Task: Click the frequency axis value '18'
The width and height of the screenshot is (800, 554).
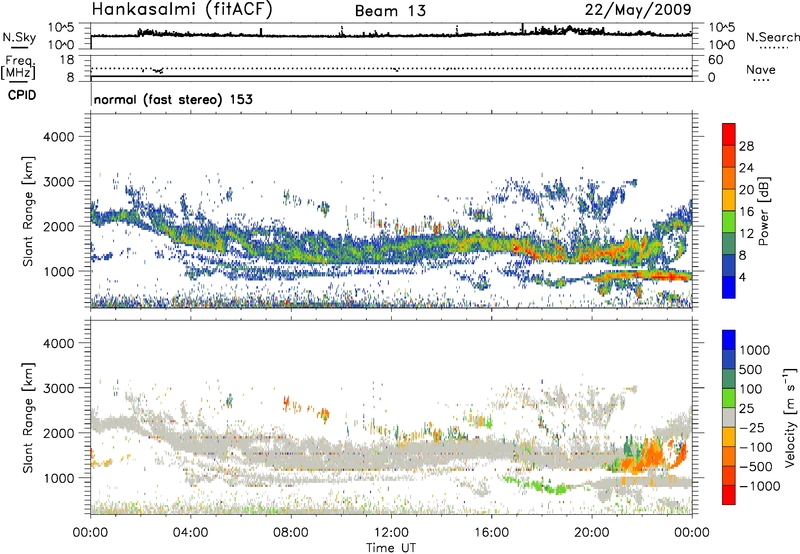Action: [67, 60]
